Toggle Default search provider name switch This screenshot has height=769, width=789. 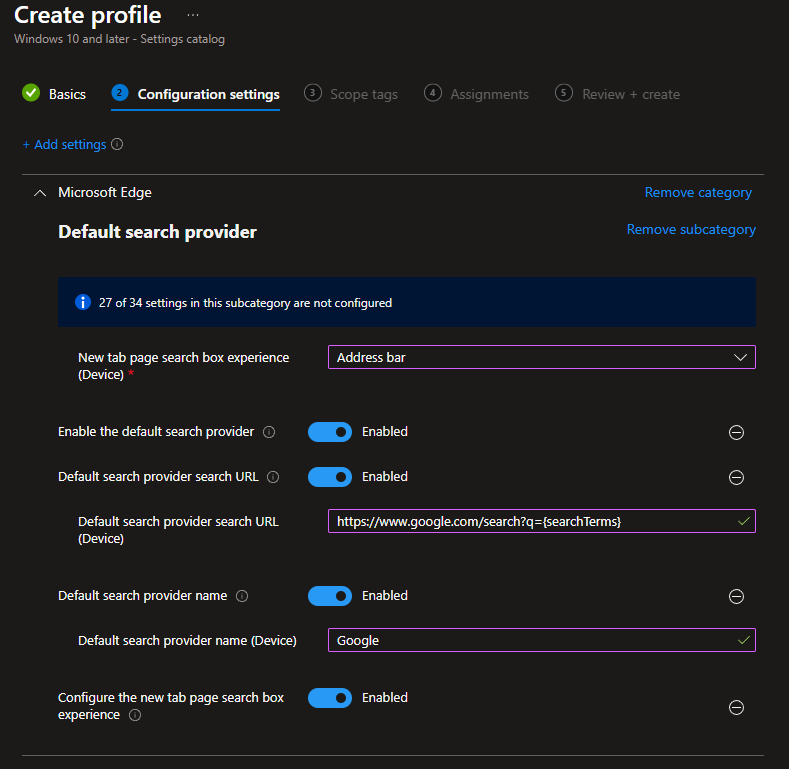click(x=330, y=596)
